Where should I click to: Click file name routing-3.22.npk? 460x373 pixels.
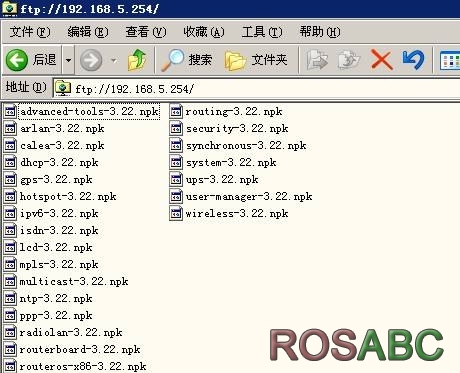(x=234, y=111)
